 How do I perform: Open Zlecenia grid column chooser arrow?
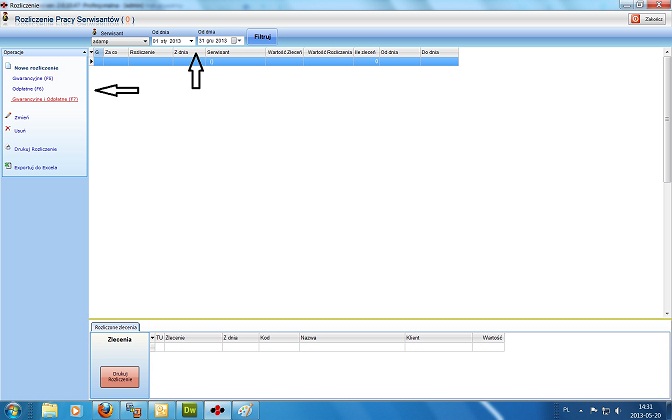pyautogui.click(x=152, y=338)
